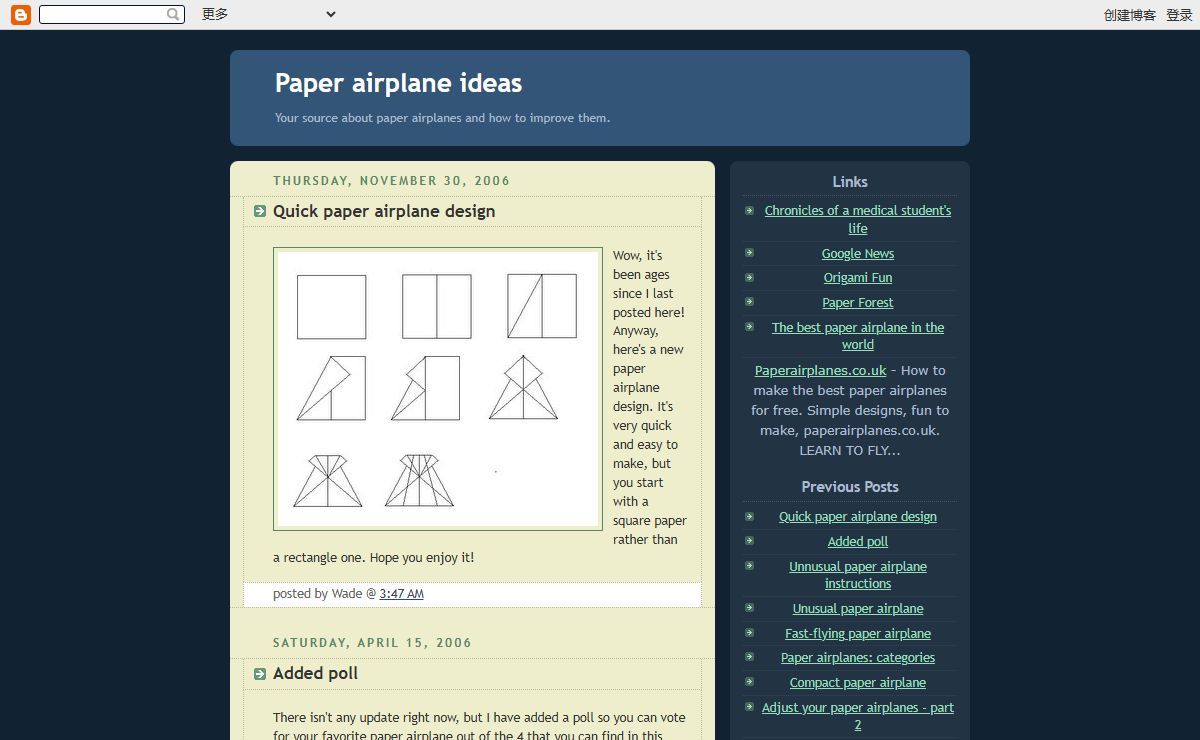Click bullet icon next to Fast-flying paper airplane
The width and height of the screenshot is (1200, 740).
pos(749,633)
